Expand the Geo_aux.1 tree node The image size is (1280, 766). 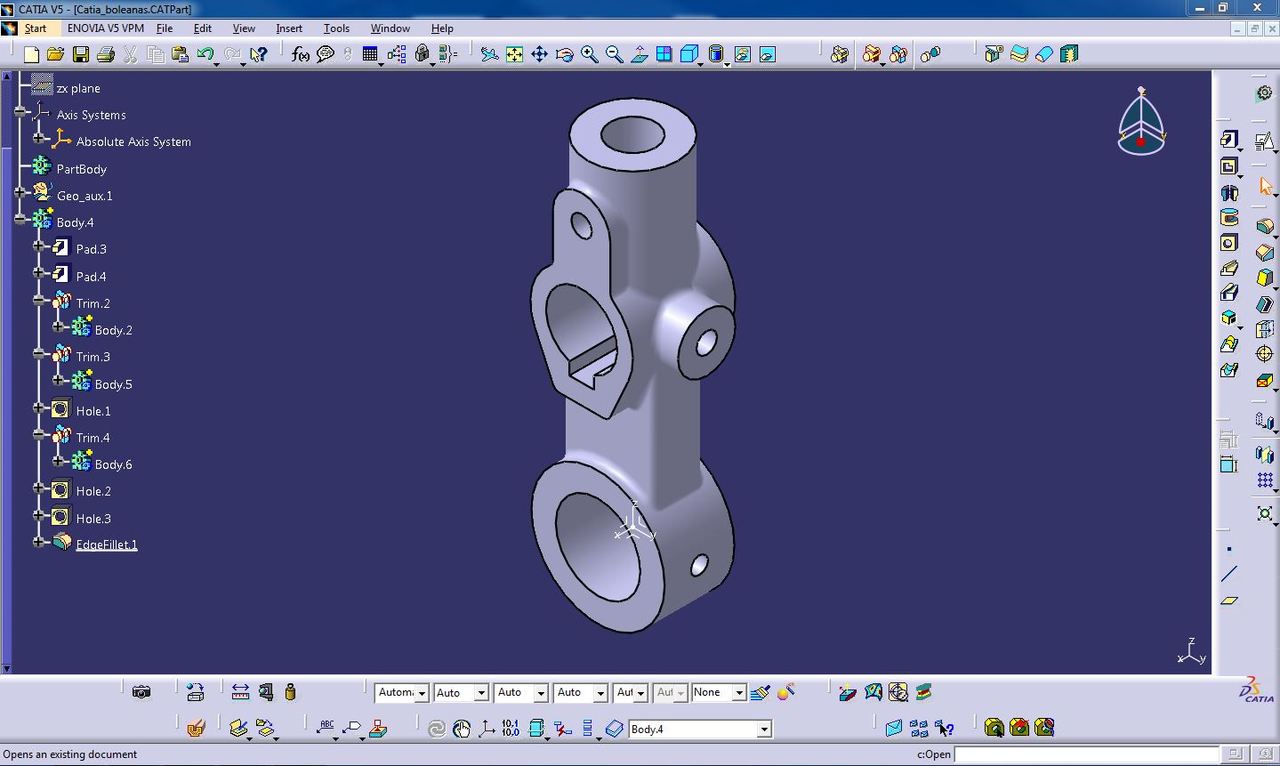click(x=20, y=192)
